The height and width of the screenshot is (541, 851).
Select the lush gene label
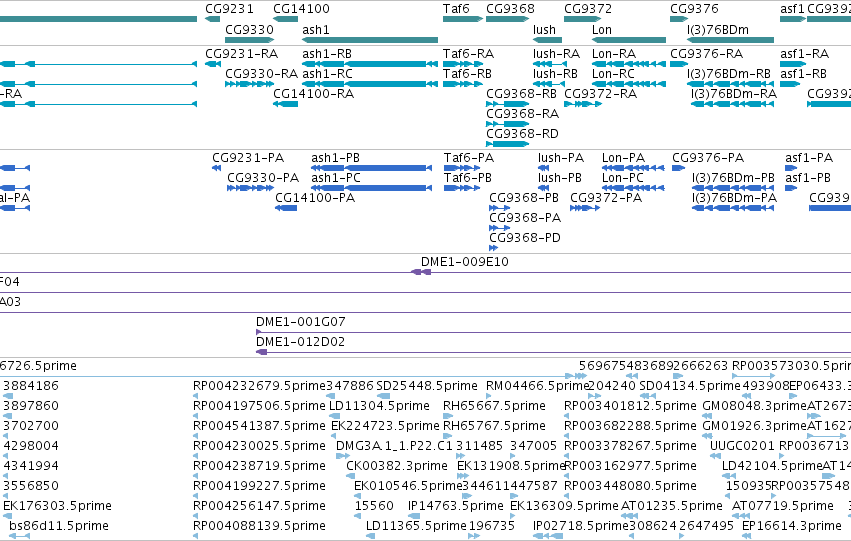click(544, 30)
